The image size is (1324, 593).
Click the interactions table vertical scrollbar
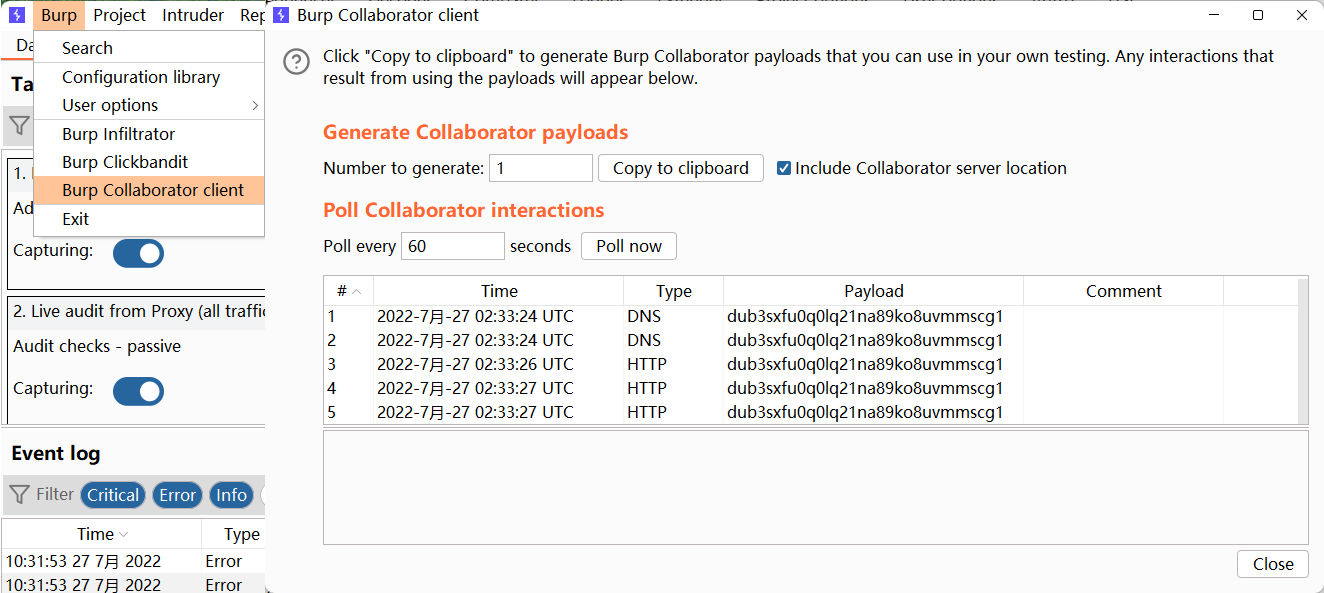(x=1302, y=351)
